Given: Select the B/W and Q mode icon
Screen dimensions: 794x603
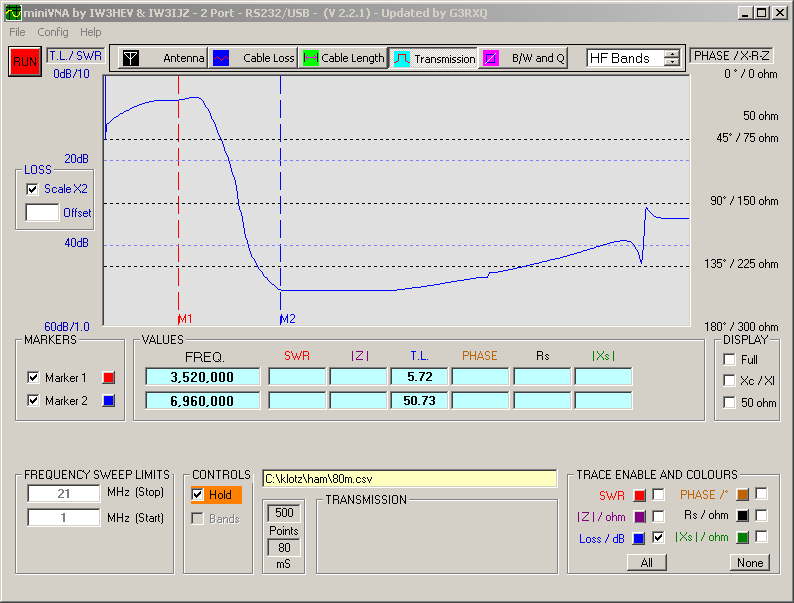Looking at the screenshot, I should tap(491, 58).
